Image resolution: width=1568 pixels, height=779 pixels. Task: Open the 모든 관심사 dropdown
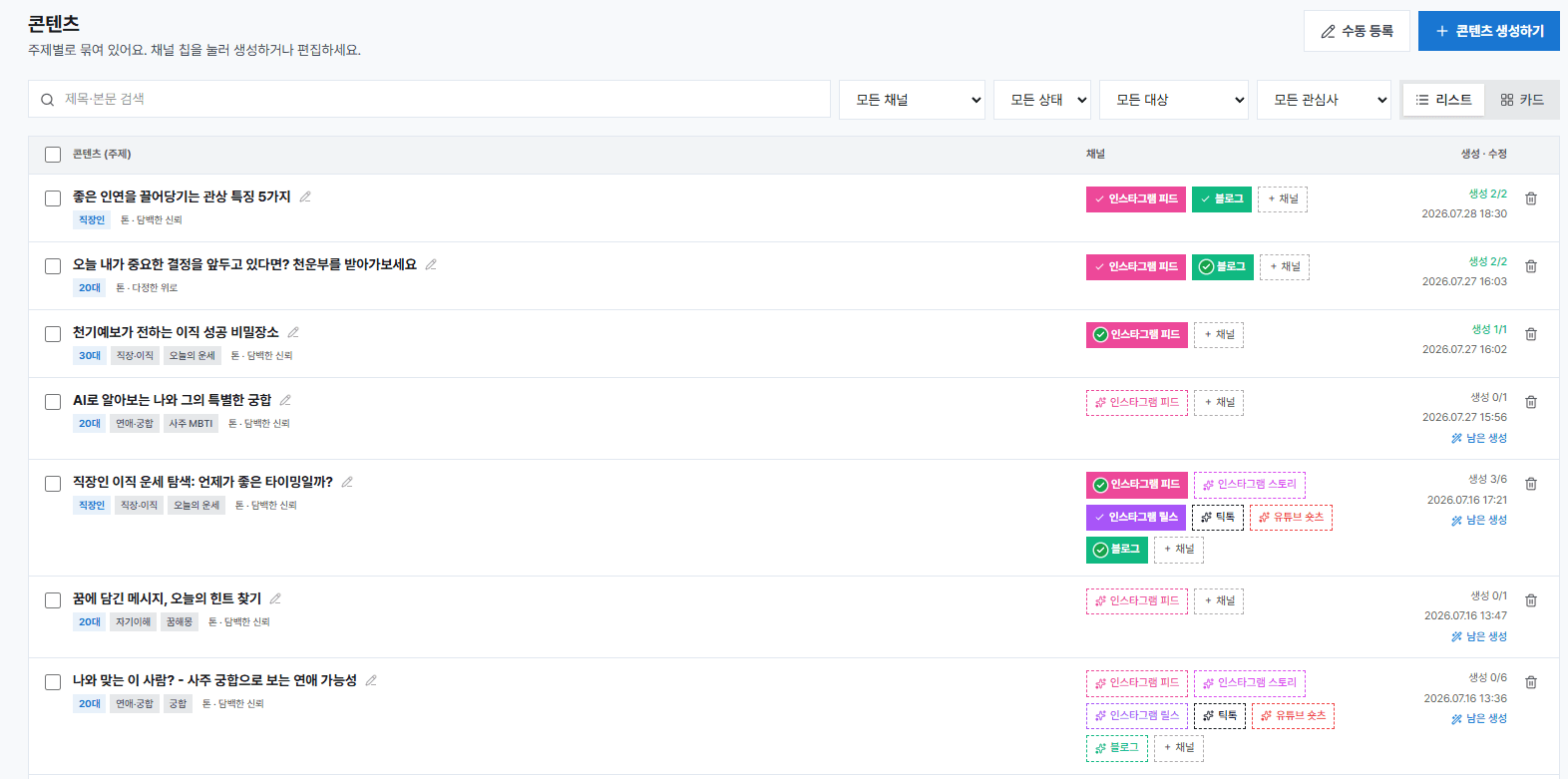(x=1324, y=100)
